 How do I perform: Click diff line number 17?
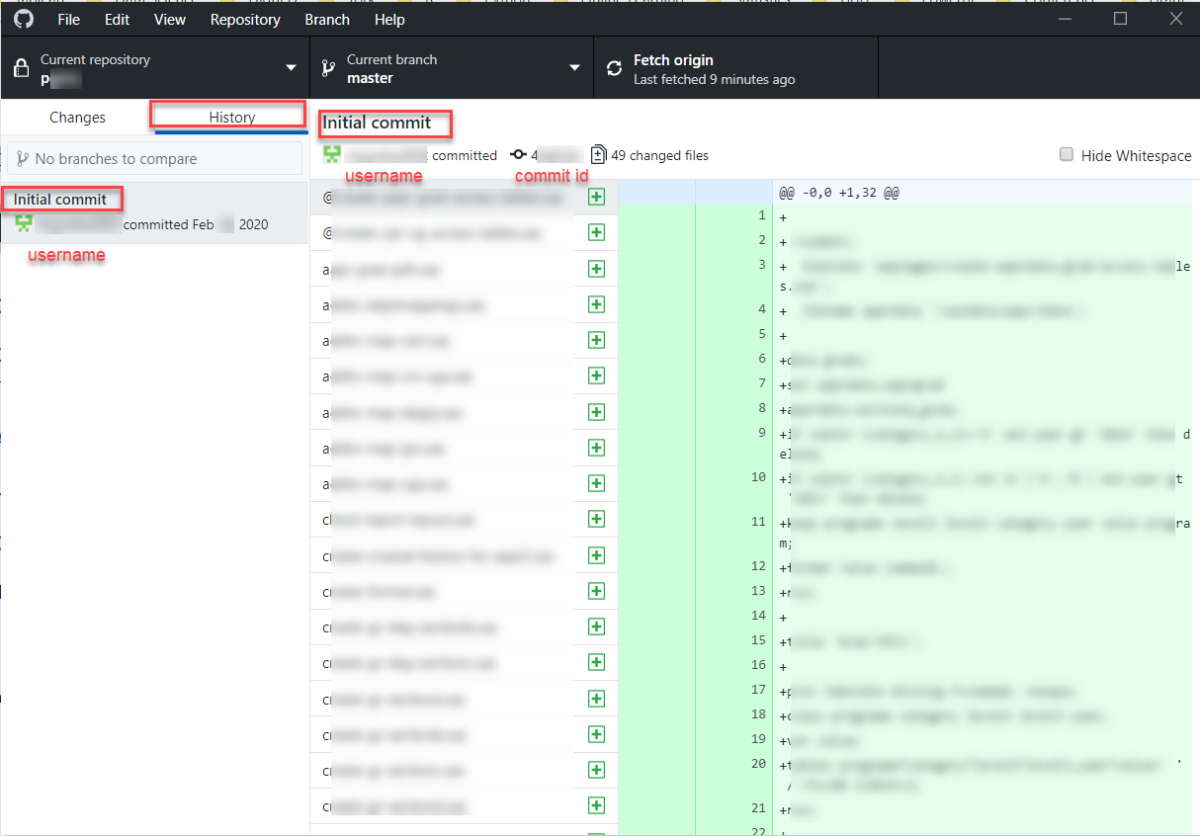click(x=757, y=690)
